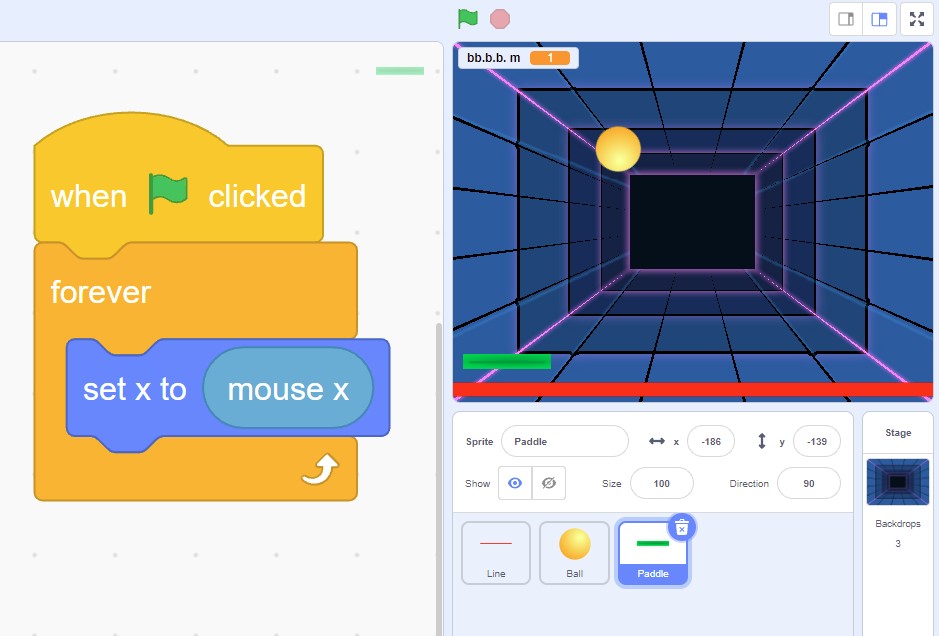Click the red line at stage bottom

[693, 390]
